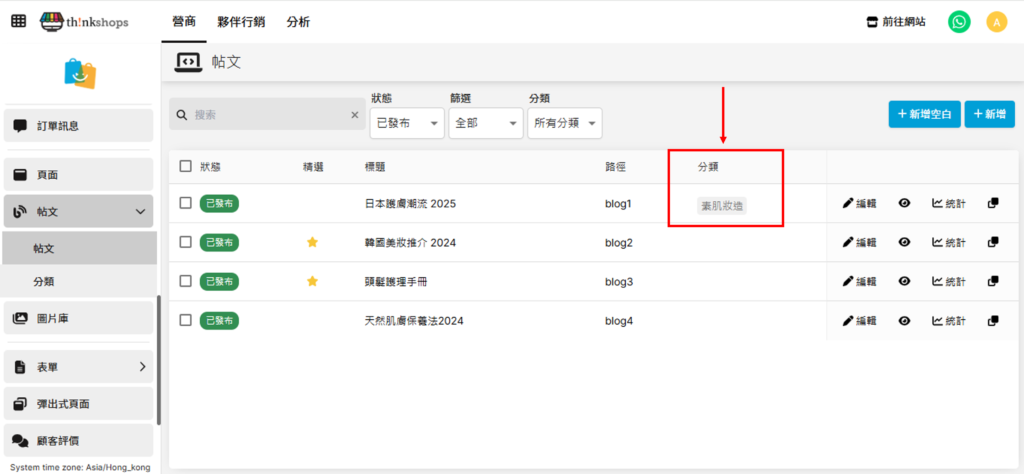Preview the blog1 post with eye icon
The height and width of the screenshot is (474, 1024).
click(904, 203)
